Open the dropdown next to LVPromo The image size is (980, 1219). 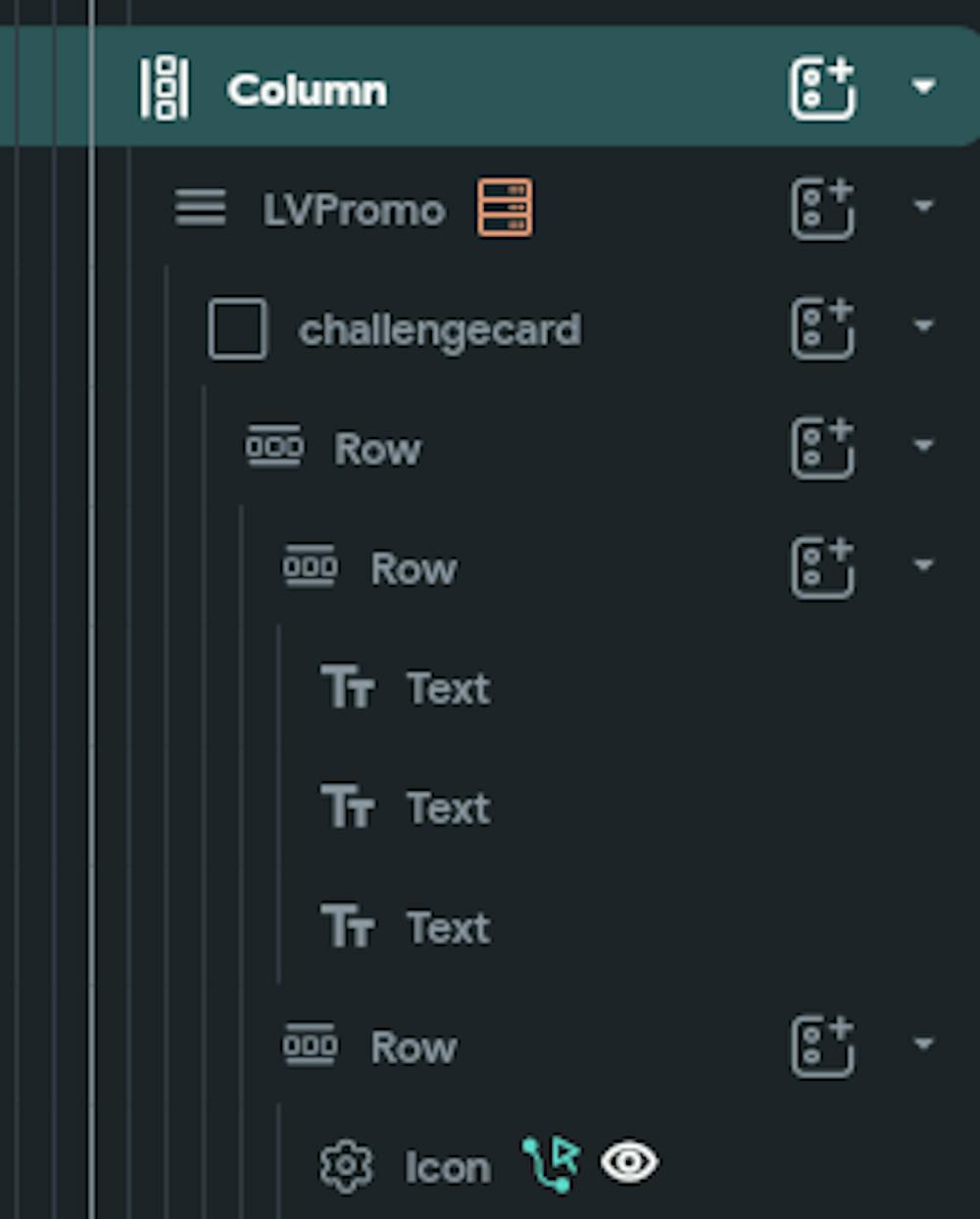[922, 208]
